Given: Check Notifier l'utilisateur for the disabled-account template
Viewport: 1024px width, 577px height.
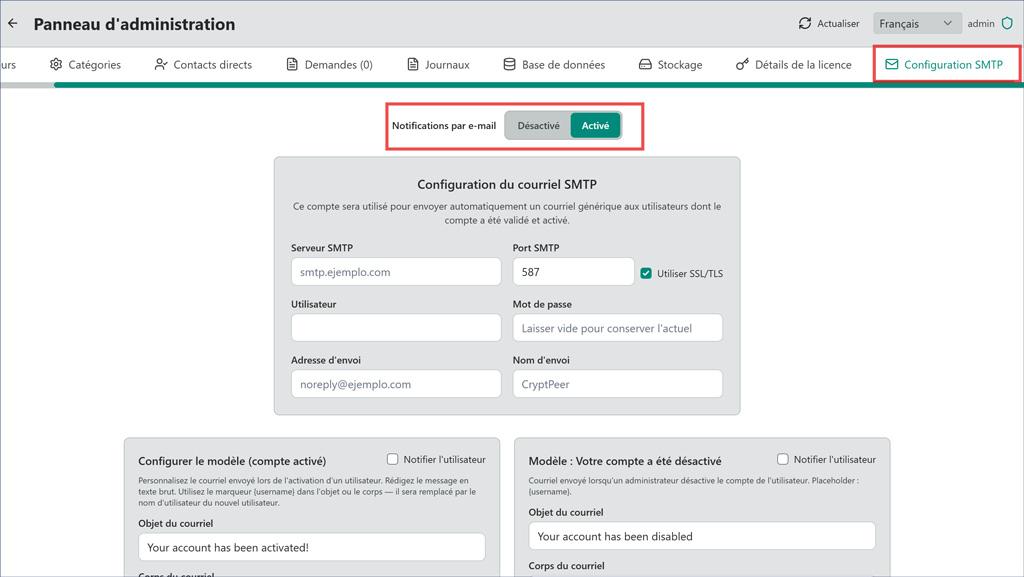Looking at the screenshot, I should click(784, 458).
